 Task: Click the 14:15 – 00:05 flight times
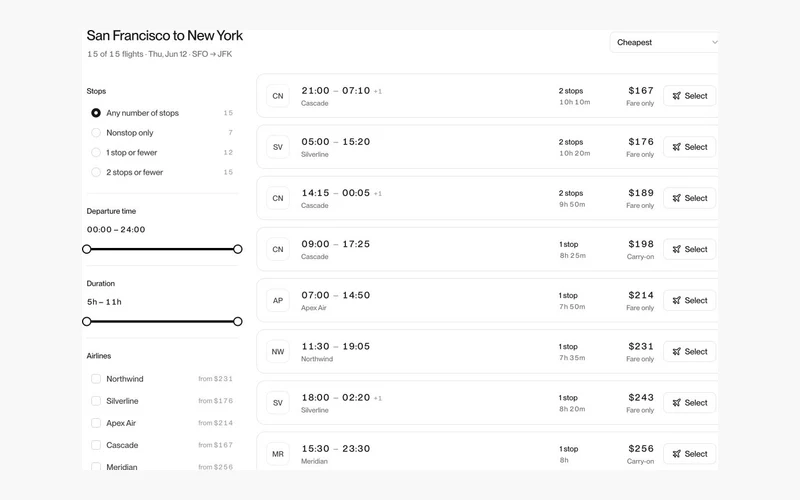pos(336,193)
